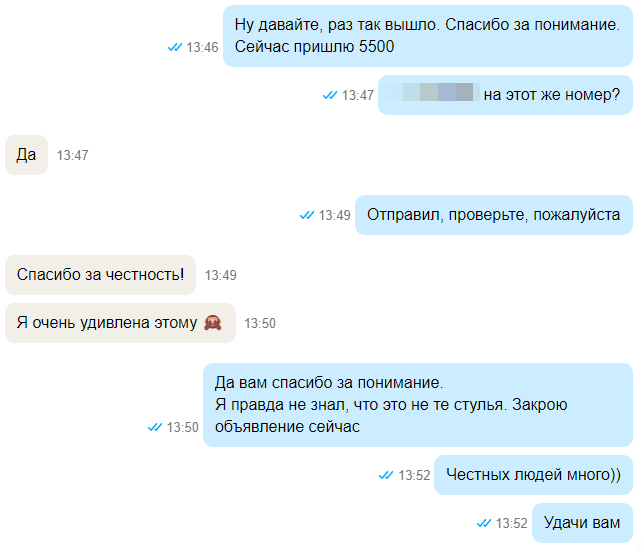
Task: Select the 'Честных людей много))' message
Action: click(x=533, y=475)
